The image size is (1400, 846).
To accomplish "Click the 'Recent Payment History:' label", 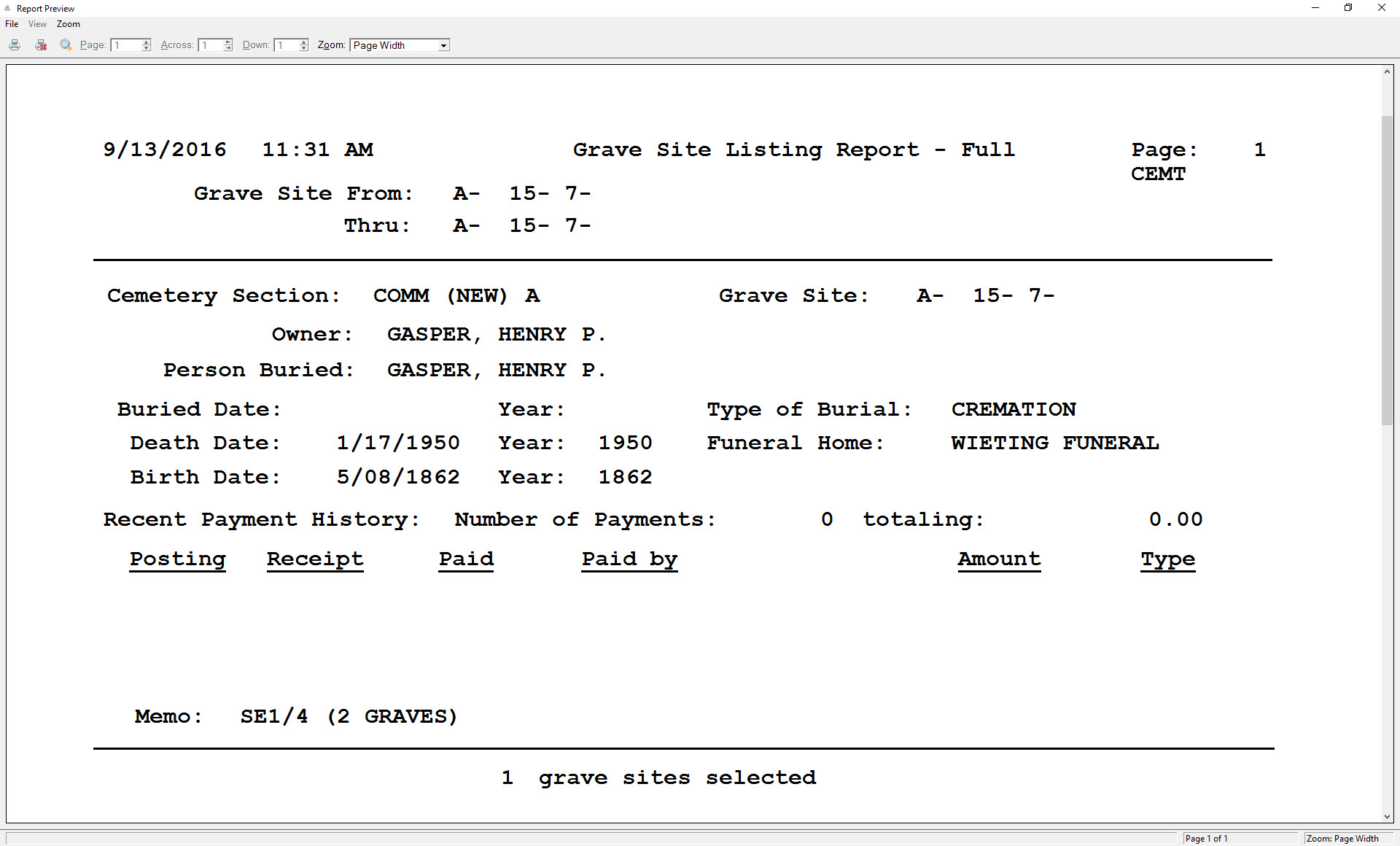I will (x=262, y=520).
